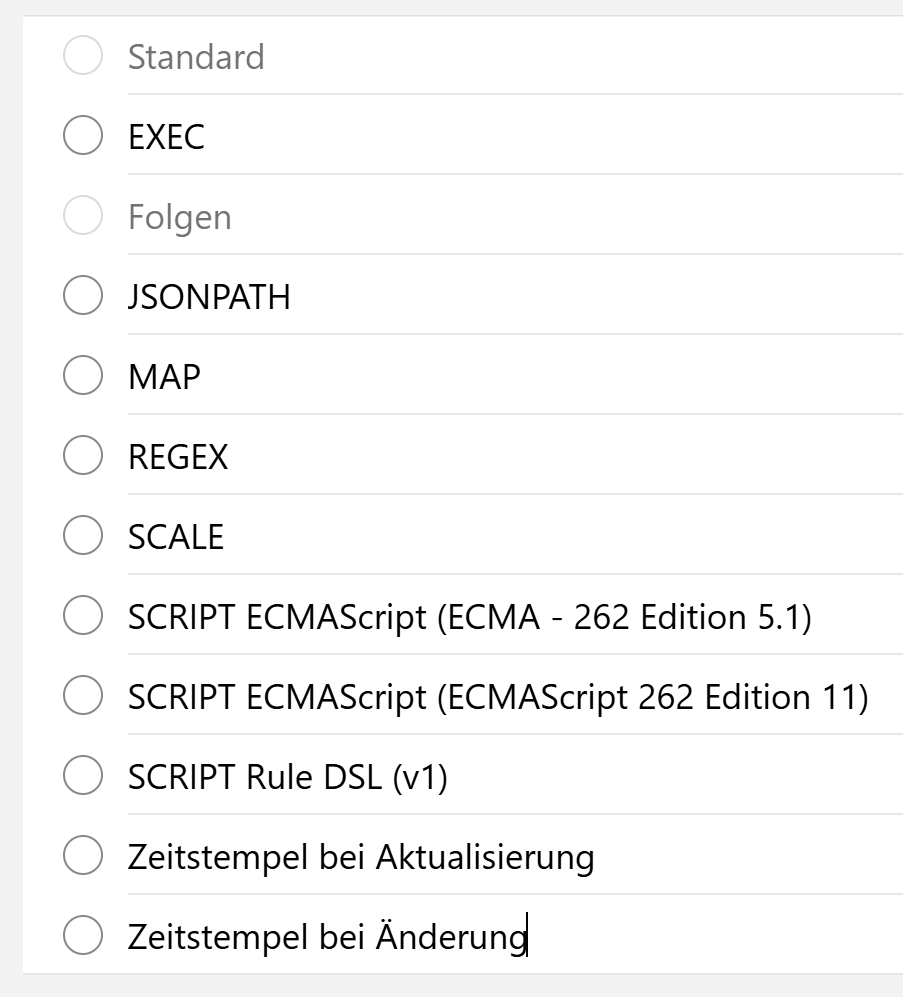Image resolution: width=903 pixels, height=997 pixels.
Task: Click the JSONPATH label text
Action: tap(209, 297)
